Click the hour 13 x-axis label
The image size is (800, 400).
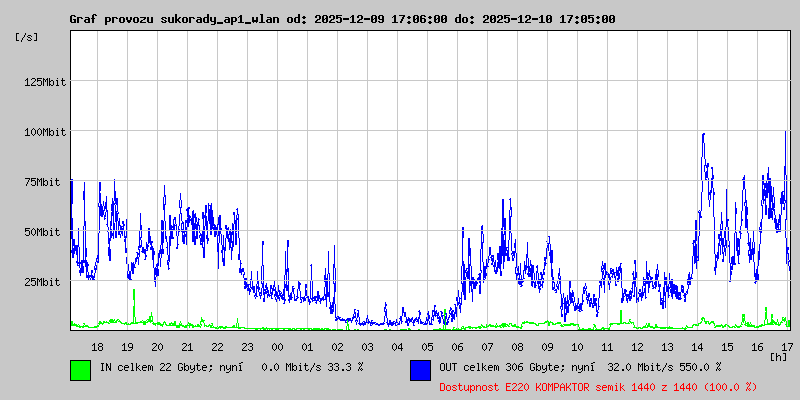667,347
